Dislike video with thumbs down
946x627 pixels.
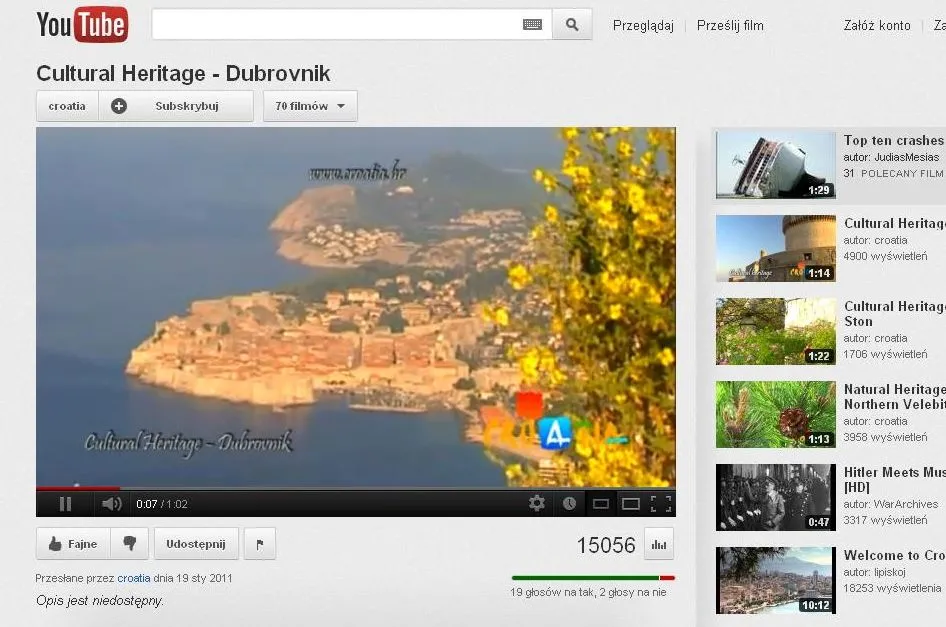(130, 544)
